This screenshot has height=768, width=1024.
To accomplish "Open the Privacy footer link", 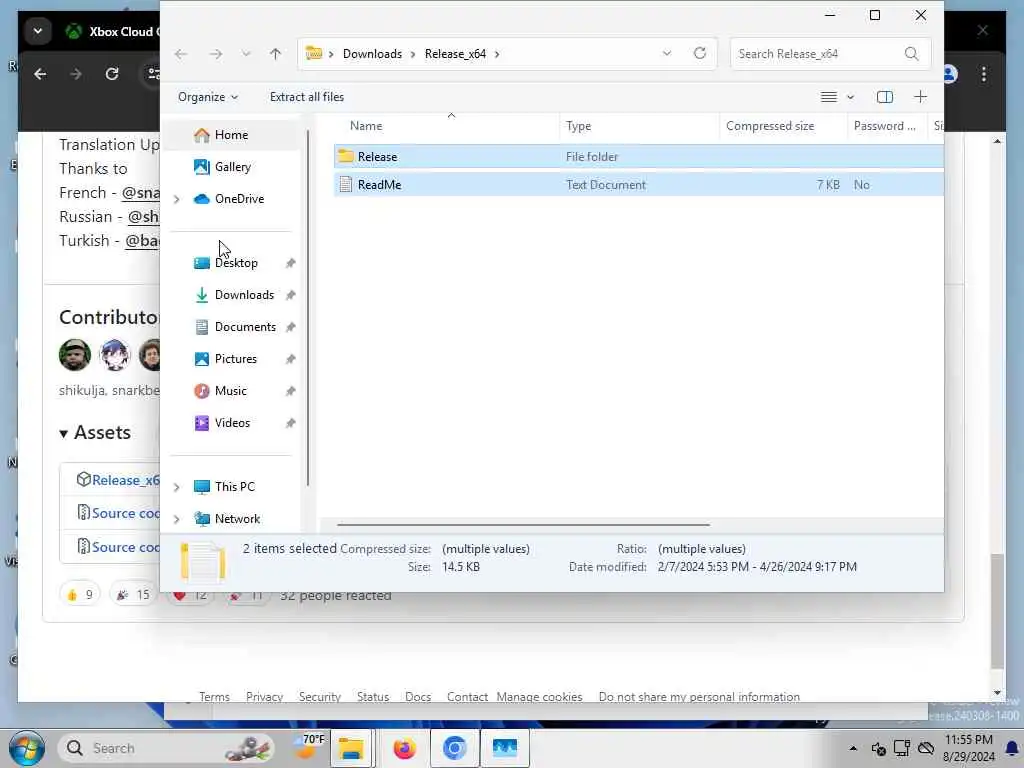I will tap(264, 697).
